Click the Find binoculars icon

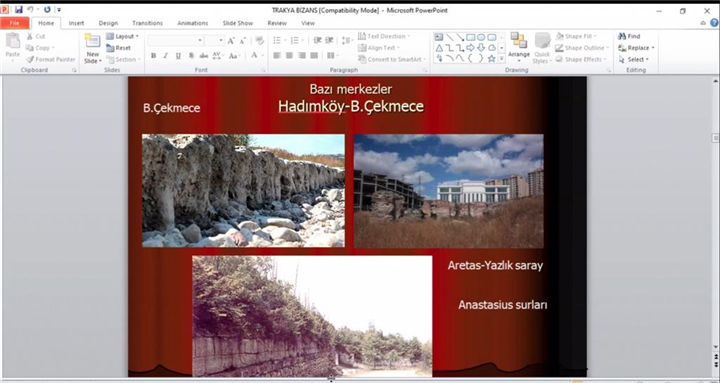(x=622, y=36)
